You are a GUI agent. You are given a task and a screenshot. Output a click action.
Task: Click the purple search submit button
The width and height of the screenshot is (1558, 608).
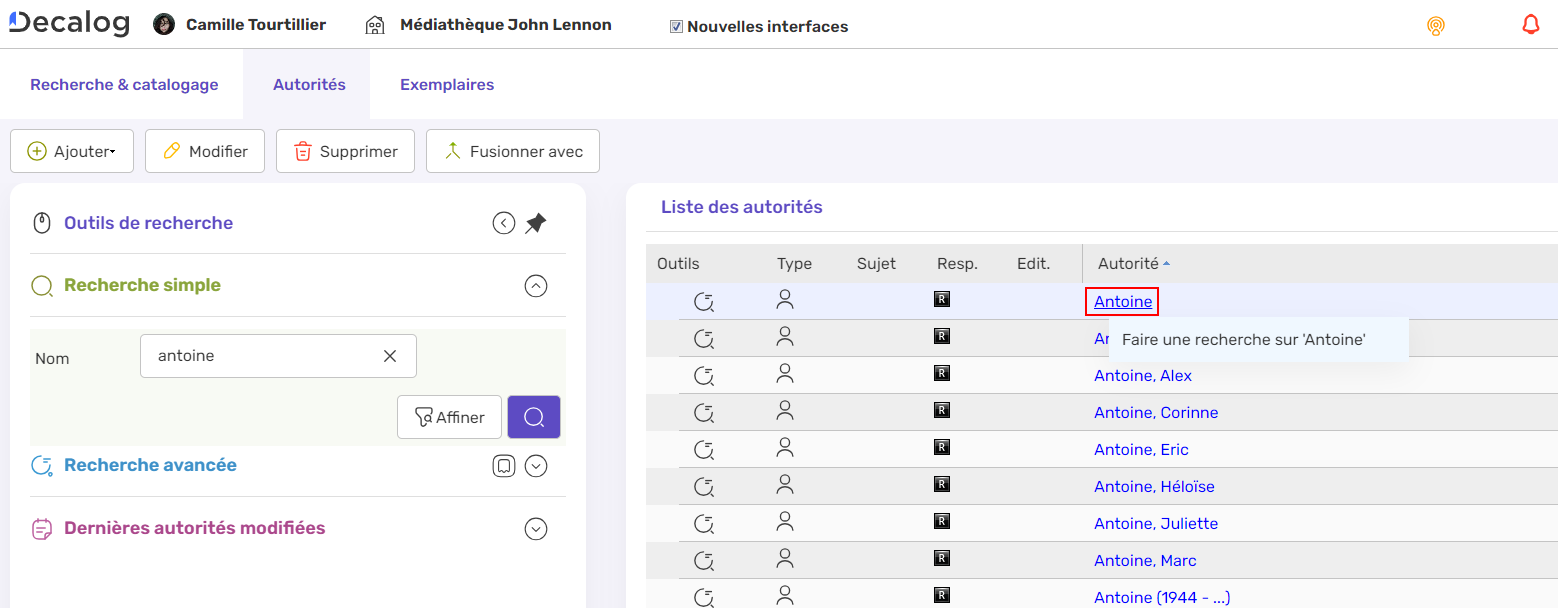(533, 417)
